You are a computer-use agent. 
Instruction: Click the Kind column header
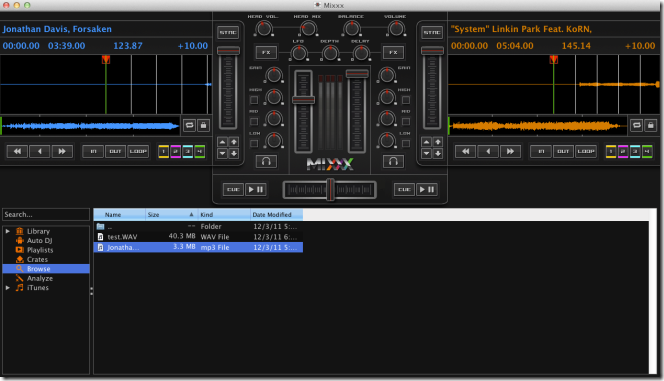[224, 215]
